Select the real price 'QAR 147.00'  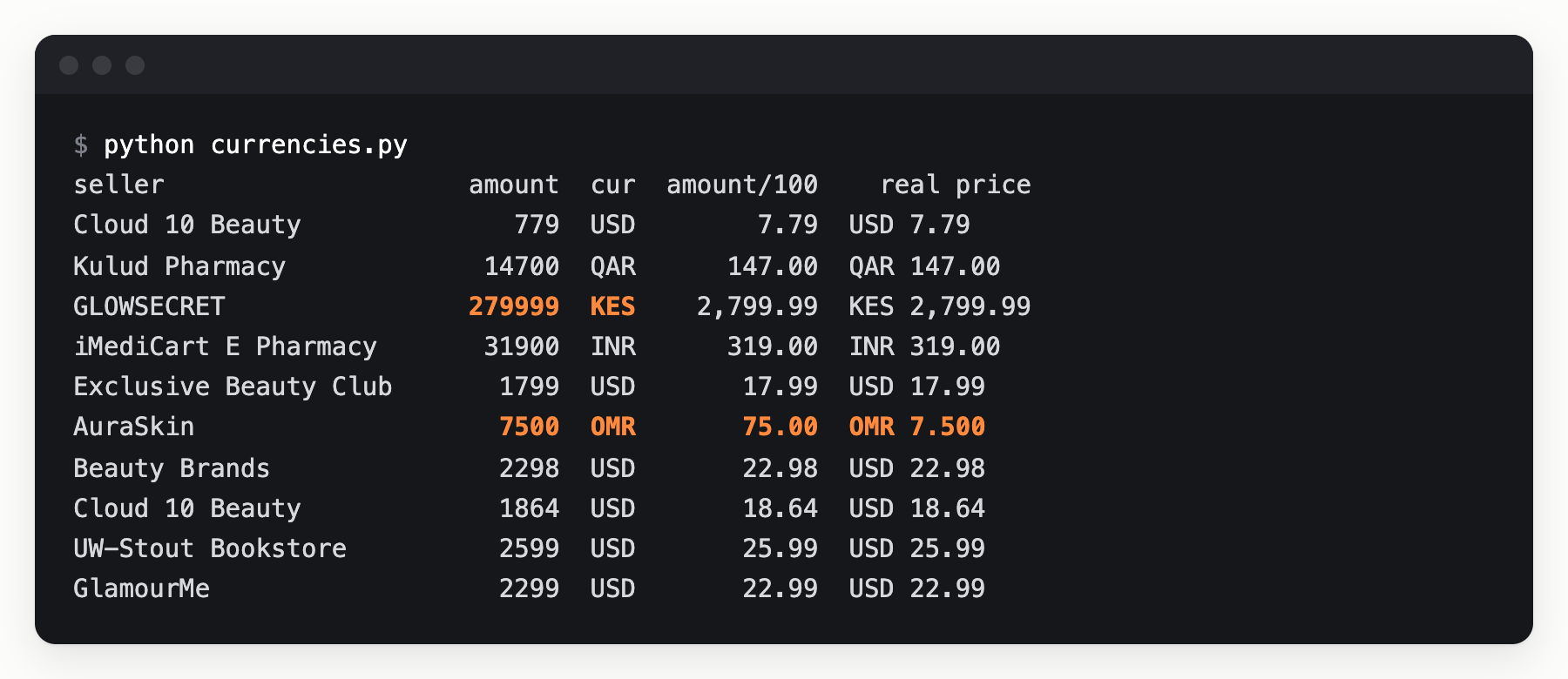click(x=925, y=266)
